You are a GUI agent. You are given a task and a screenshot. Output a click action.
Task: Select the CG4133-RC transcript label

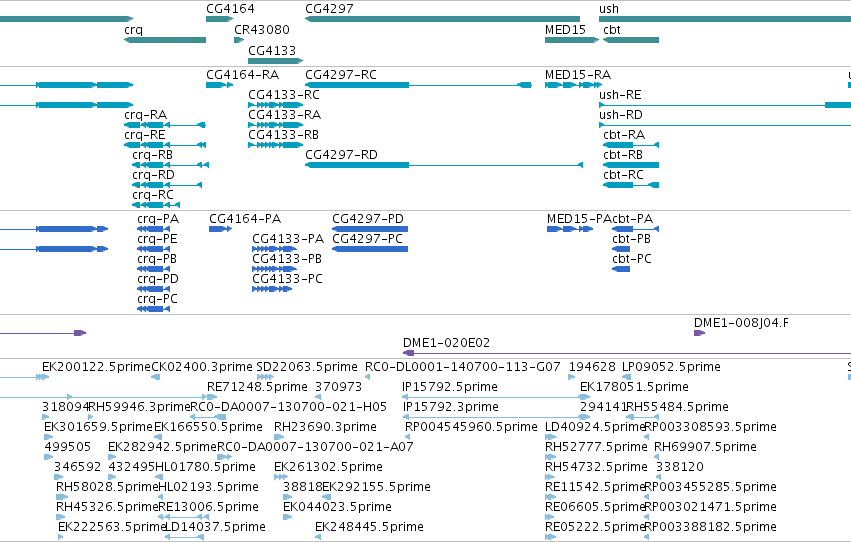click(284, 94)
